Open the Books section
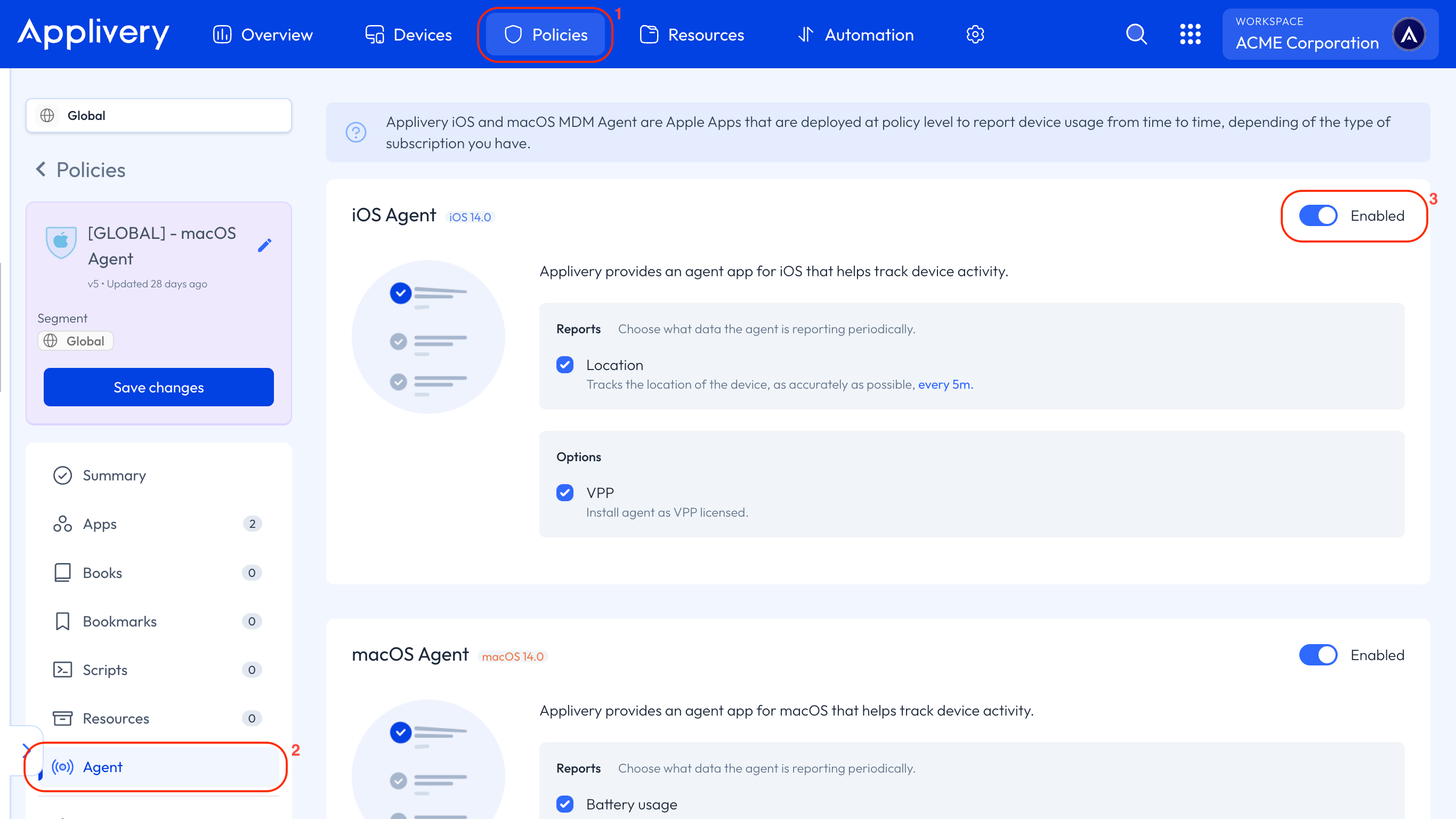 point(159,573)
